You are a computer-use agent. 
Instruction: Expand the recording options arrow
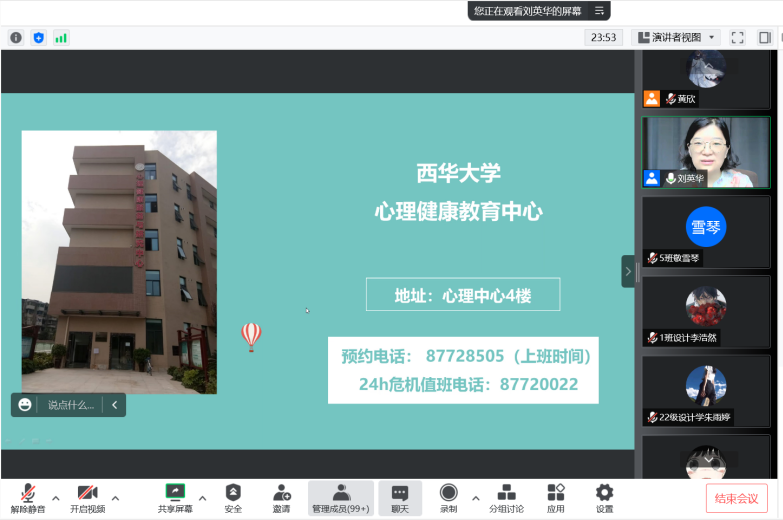[476, 498]
